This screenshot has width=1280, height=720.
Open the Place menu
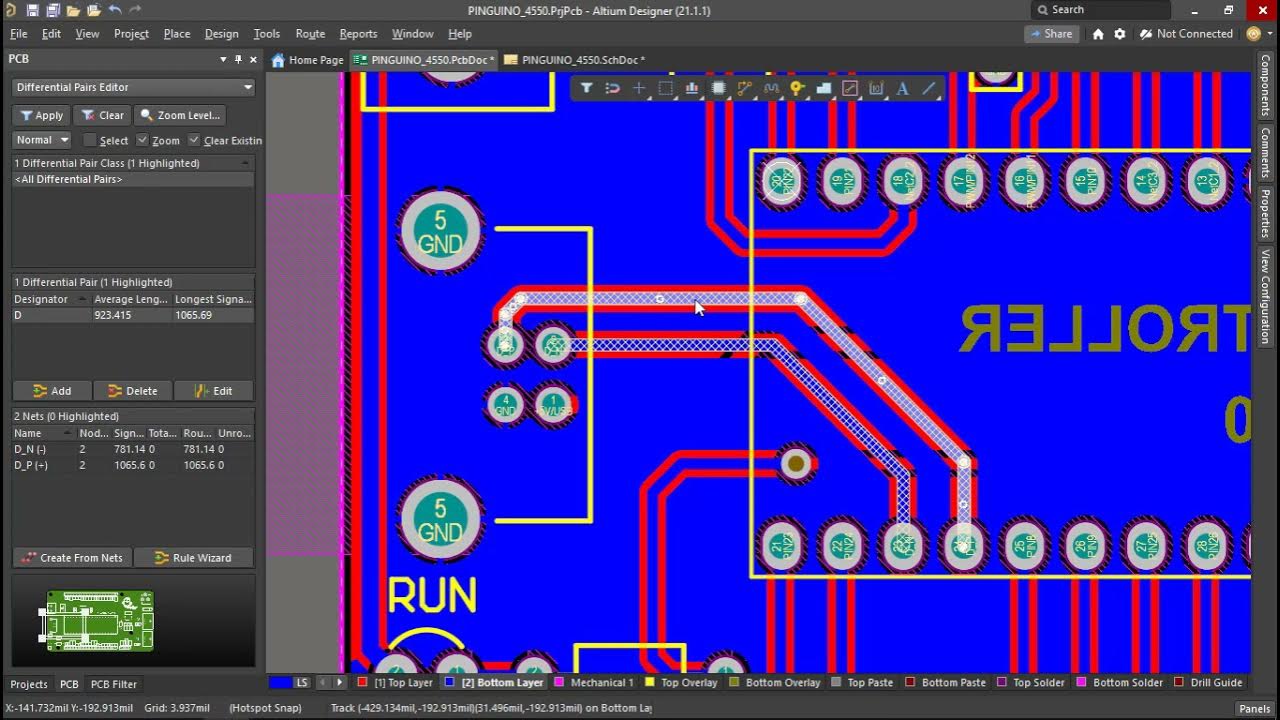tap(177, 34)
